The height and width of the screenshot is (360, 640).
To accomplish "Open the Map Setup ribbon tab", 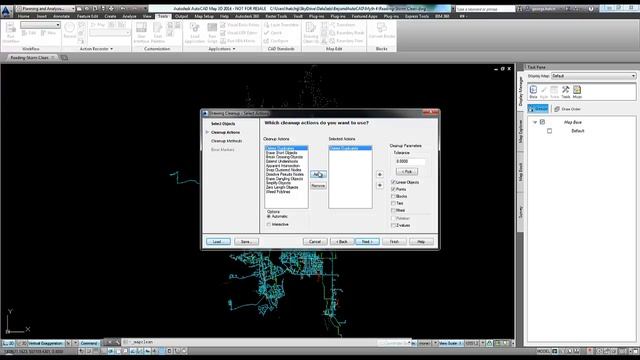I will point(204,16).
